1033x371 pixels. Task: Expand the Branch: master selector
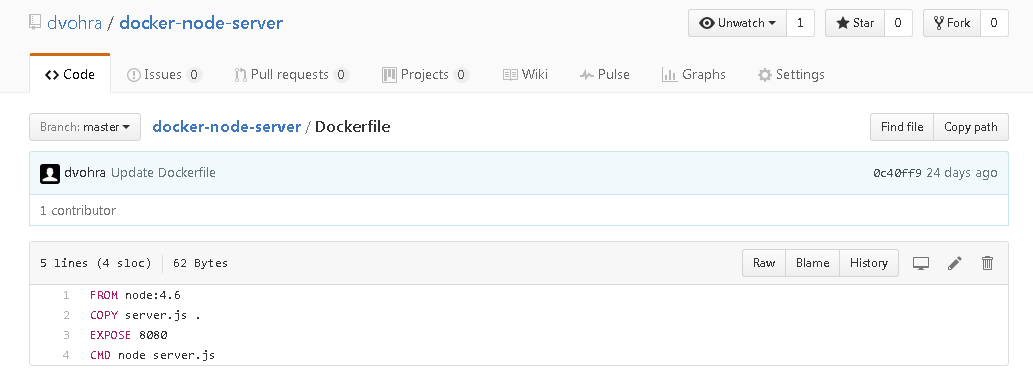[x=85, y=127]
